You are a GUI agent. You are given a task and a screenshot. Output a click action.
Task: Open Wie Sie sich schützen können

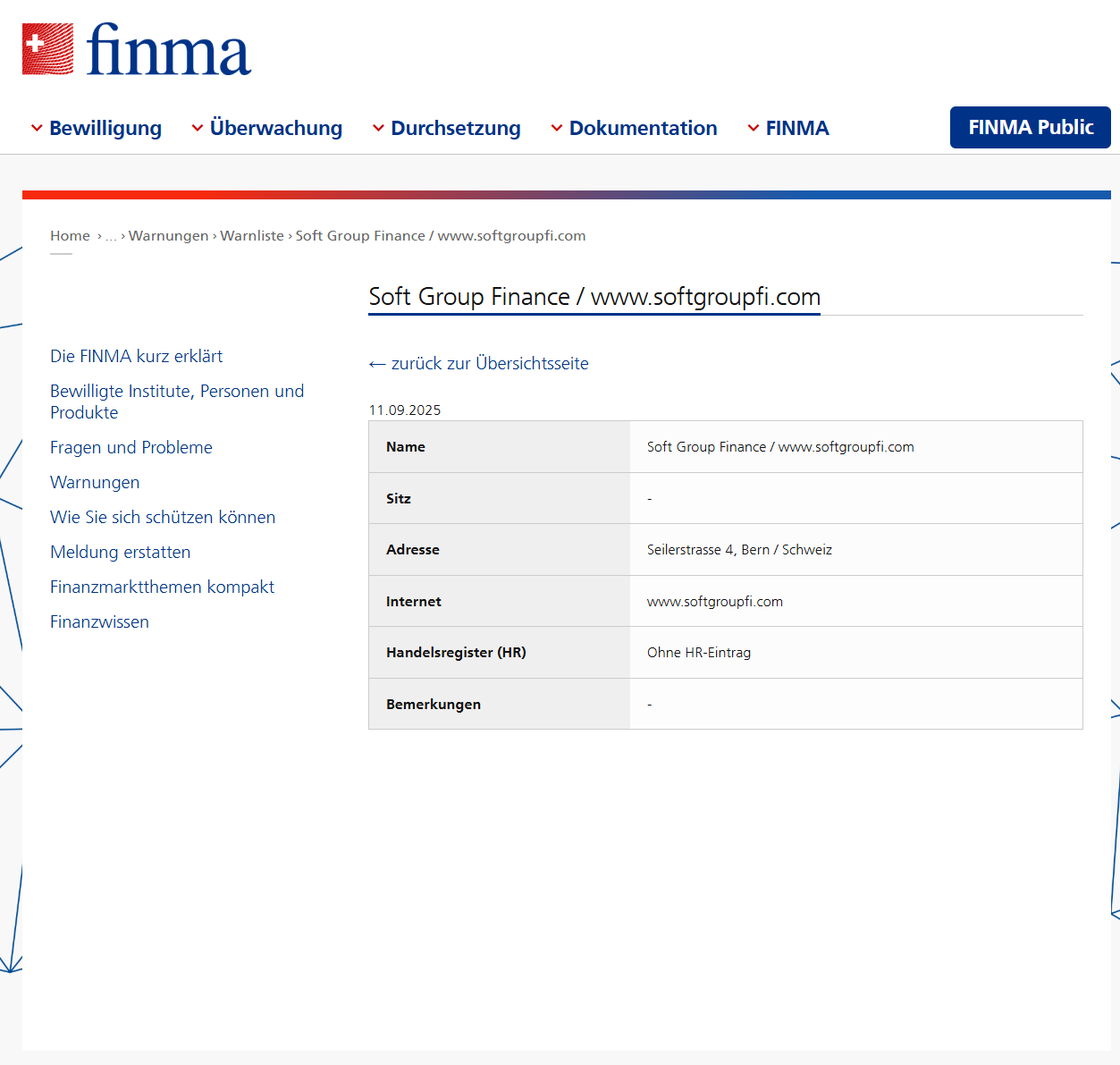click(x=163, y=517)
